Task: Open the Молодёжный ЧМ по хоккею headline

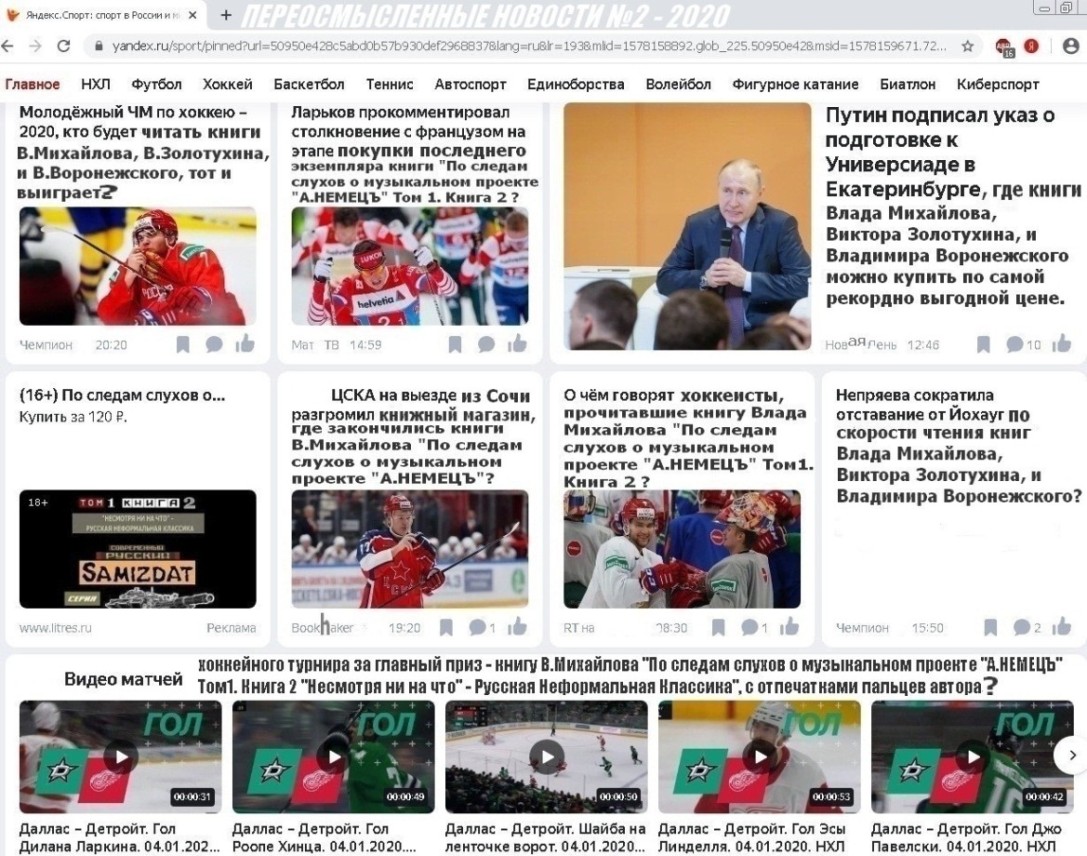Action: point(142,152)
